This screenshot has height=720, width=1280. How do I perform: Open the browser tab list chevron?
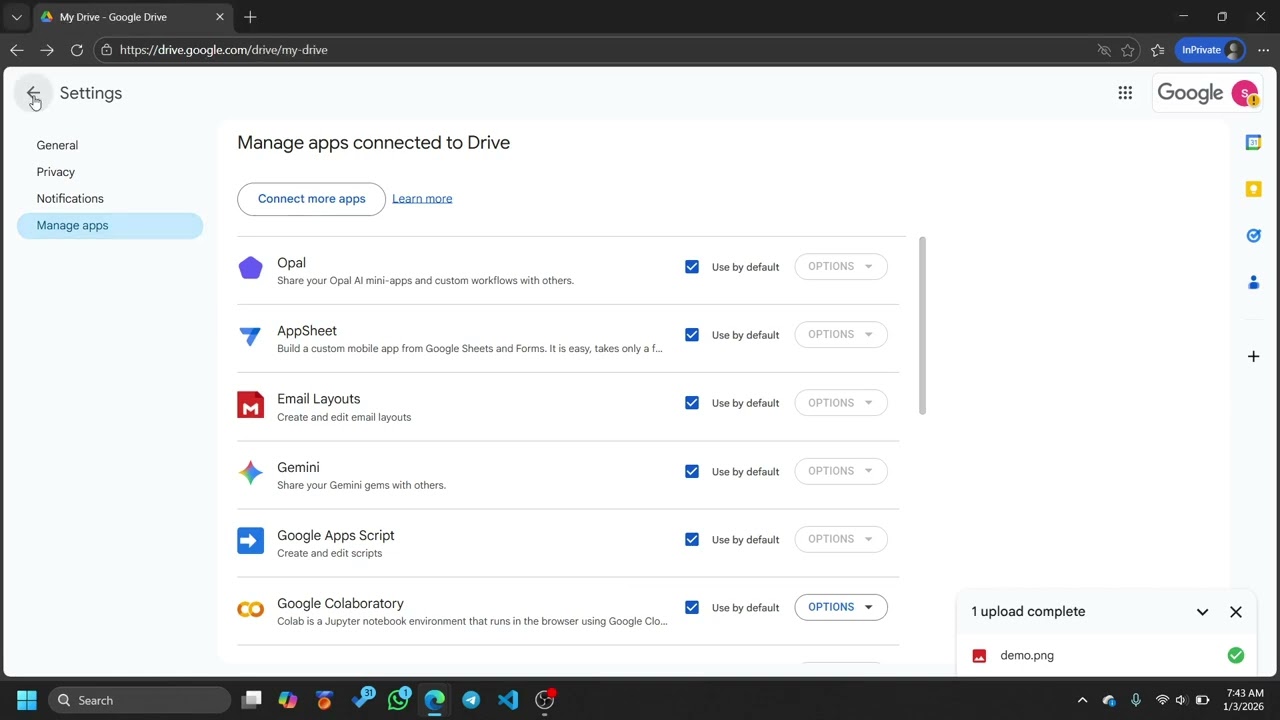pyautogui.click(x=16, y=17)
